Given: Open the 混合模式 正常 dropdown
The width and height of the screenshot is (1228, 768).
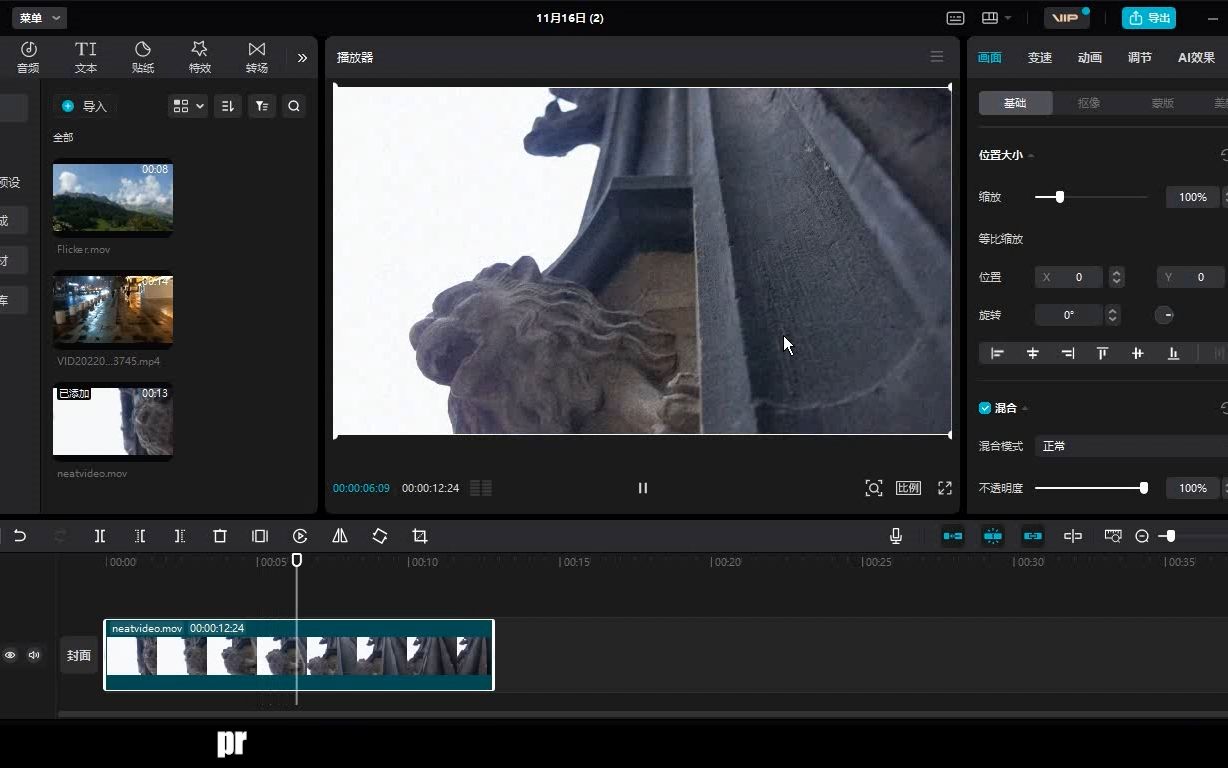Looking at the screenshot, I should [1130, 446].
